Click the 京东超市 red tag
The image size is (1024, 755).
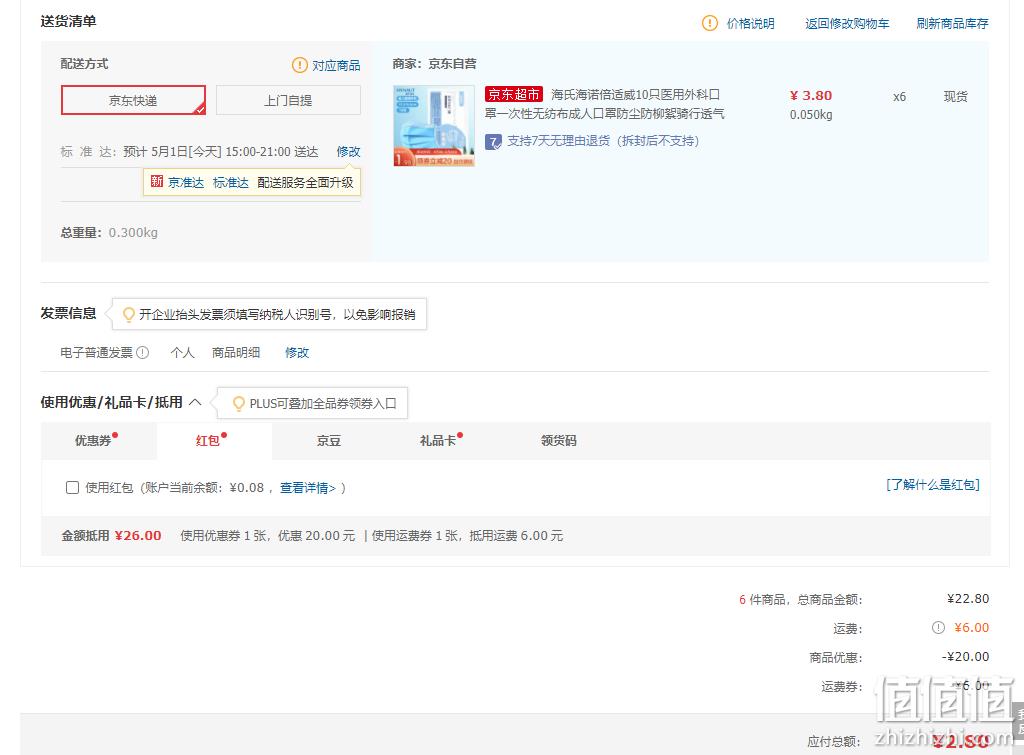coord(513,94)
